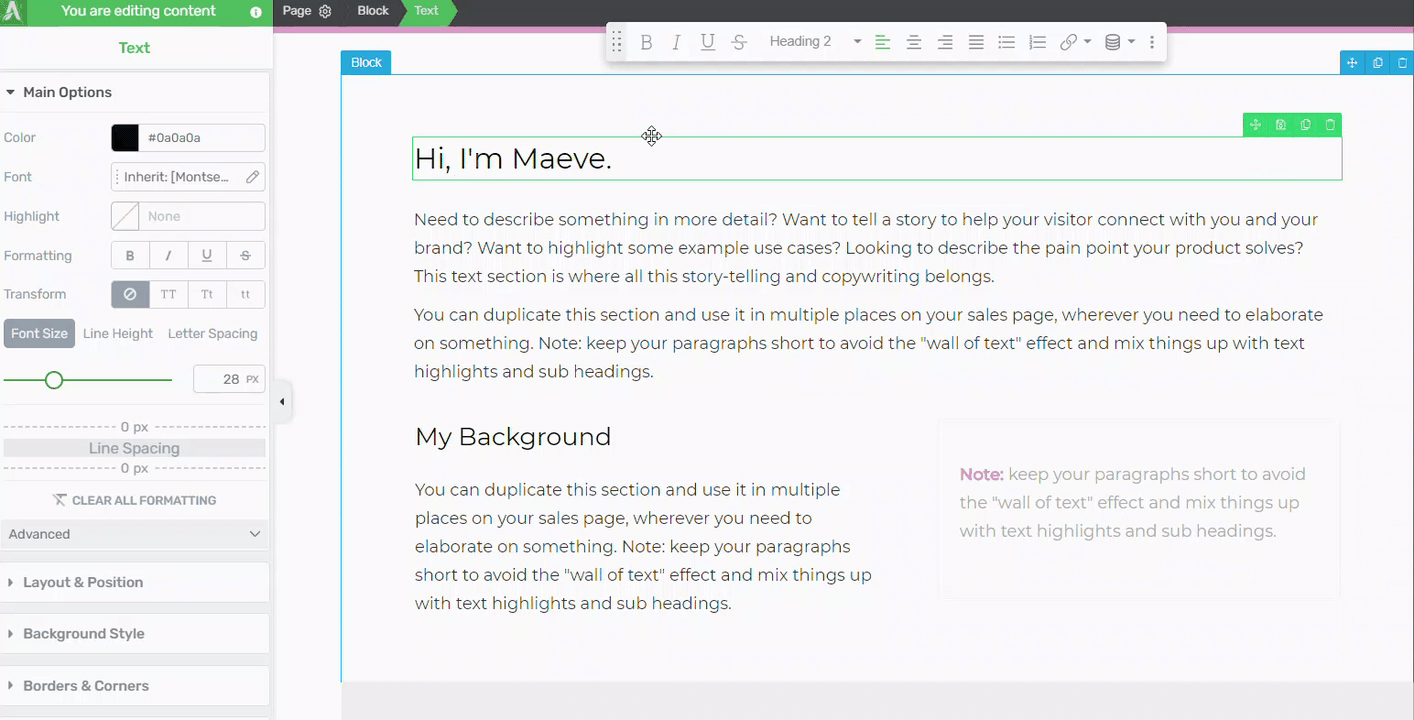This screenshot has height=720, width=1414.
Task: Apply Bold from the floating toolbar
Action: [647, 42]
